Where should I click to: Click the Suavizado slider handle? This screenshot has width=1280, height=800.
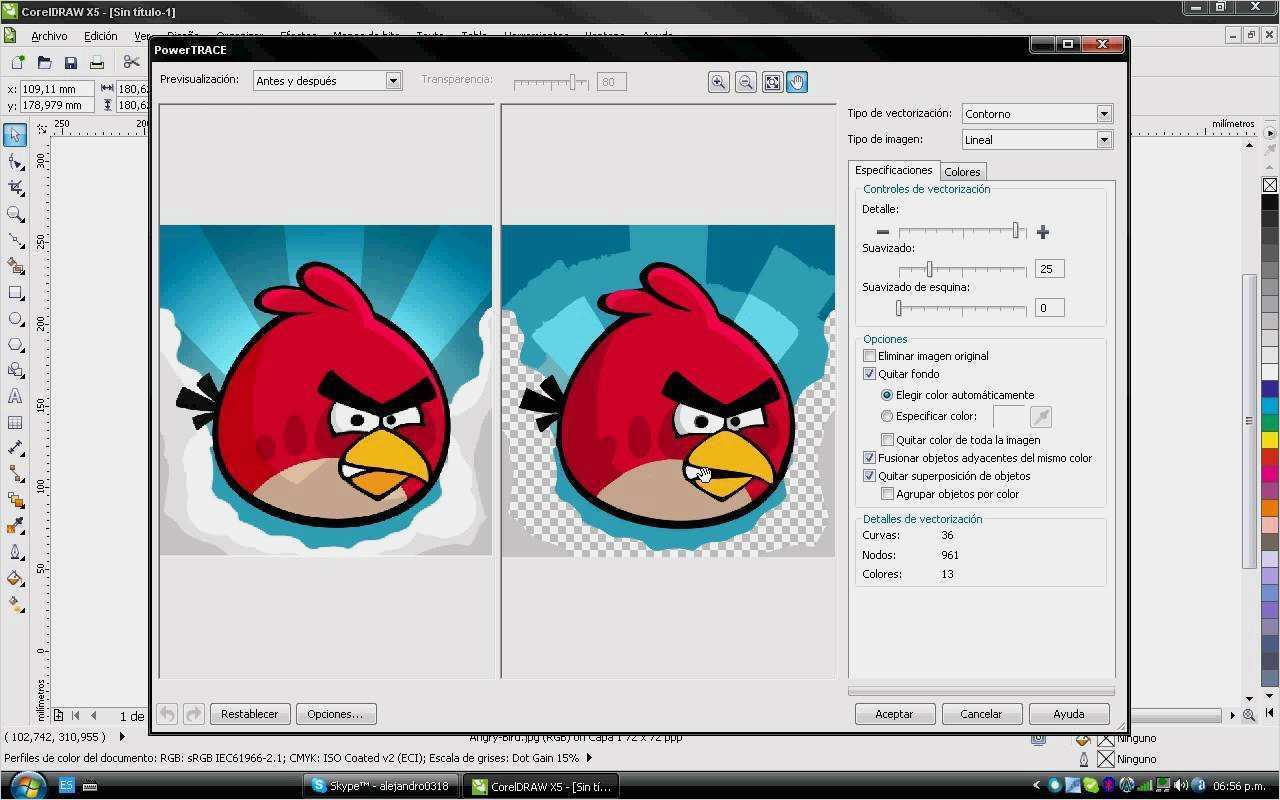pos(929,269)
